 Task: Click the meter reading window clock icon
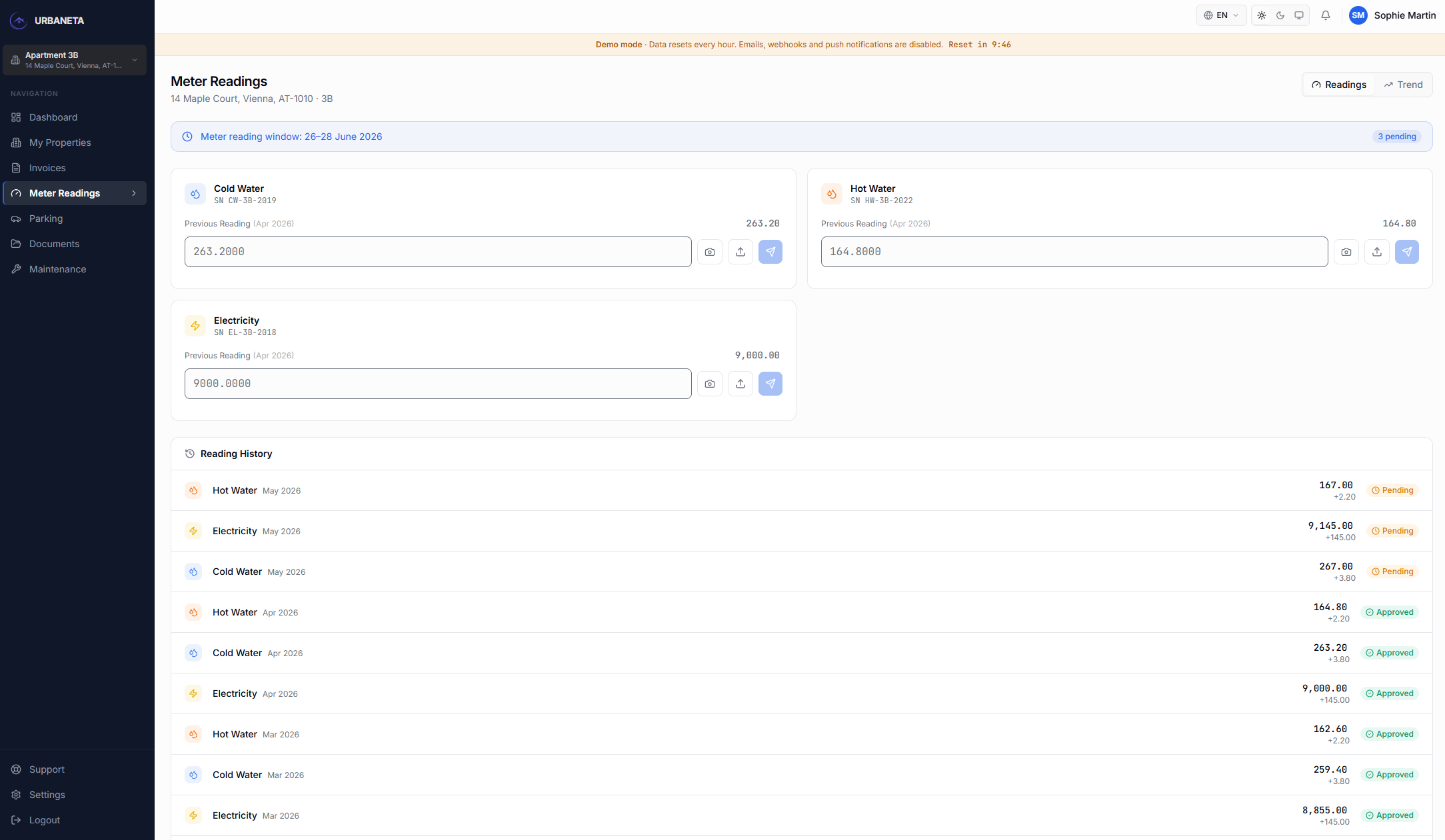187,137
